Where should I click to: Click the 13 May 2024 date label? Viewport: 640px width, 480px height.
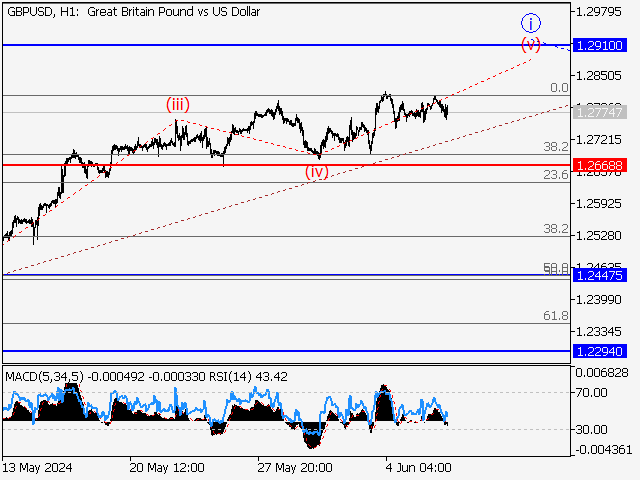click(37, 467)
